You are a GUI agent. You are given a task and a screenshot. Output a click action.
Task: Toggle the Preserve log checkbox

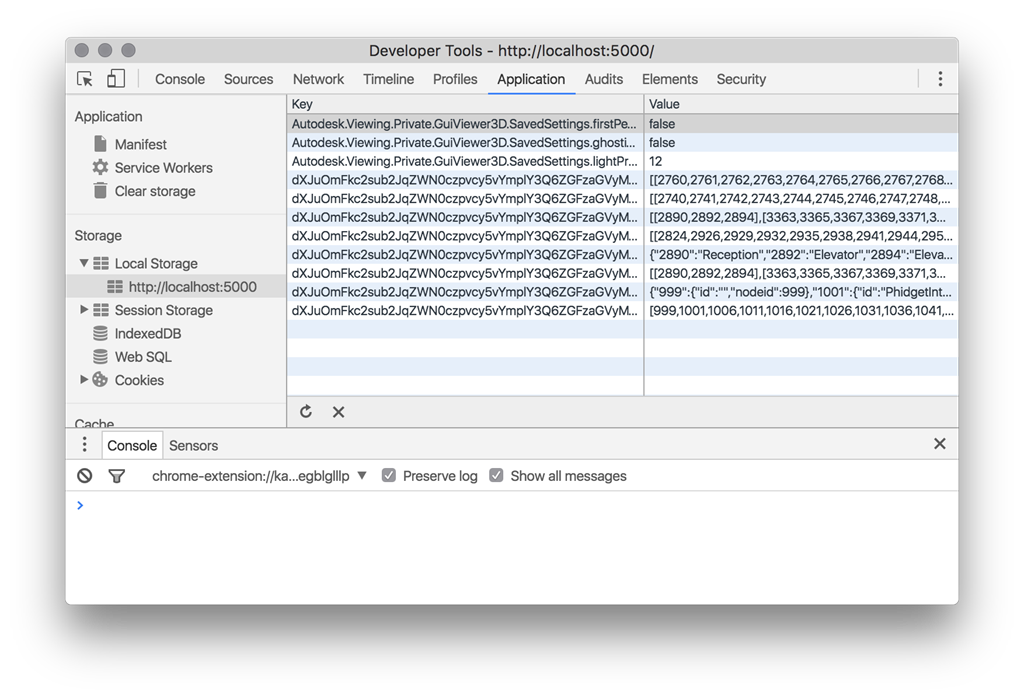coord(390,476)
